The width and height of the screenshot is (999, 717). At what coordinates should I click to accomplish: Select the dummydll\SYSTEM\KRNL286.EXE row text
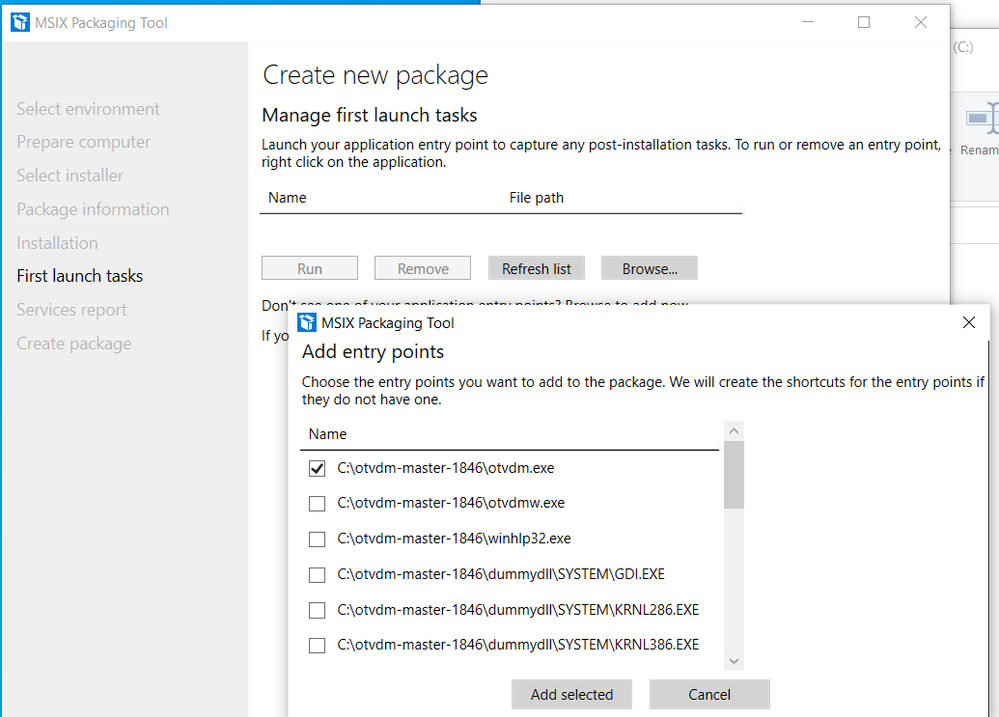(518, 610)
